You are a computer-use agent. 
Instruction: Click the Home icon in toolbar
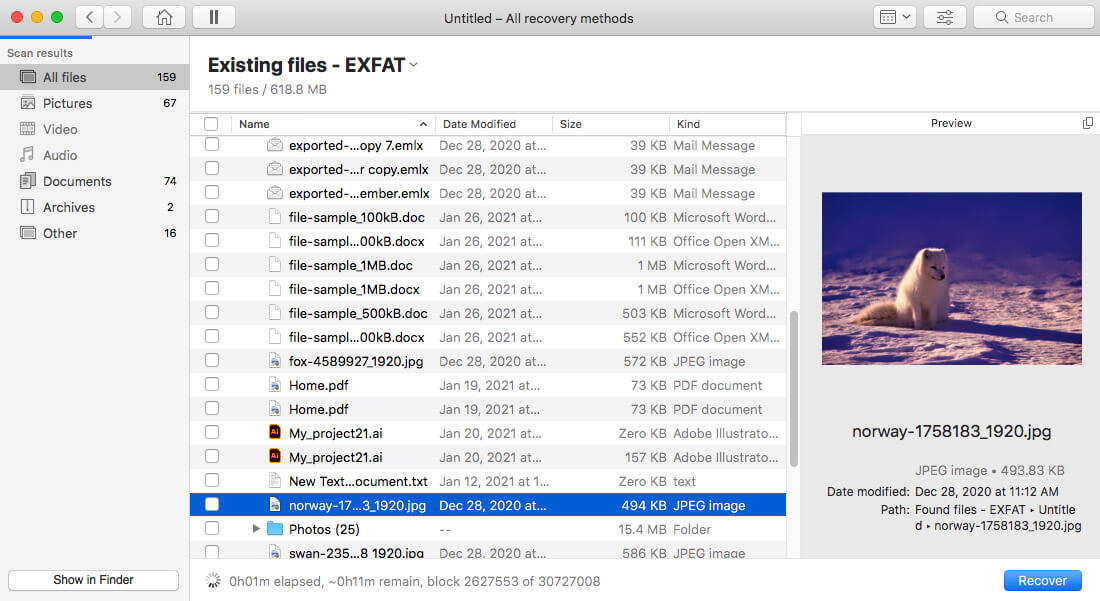click(164, 17)
